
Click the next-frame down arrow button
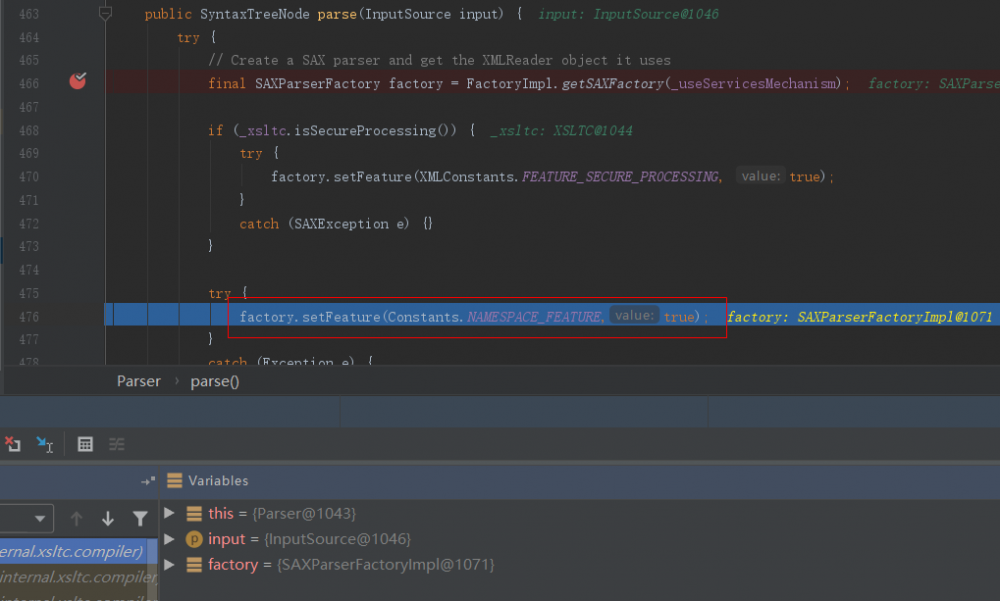108,518
